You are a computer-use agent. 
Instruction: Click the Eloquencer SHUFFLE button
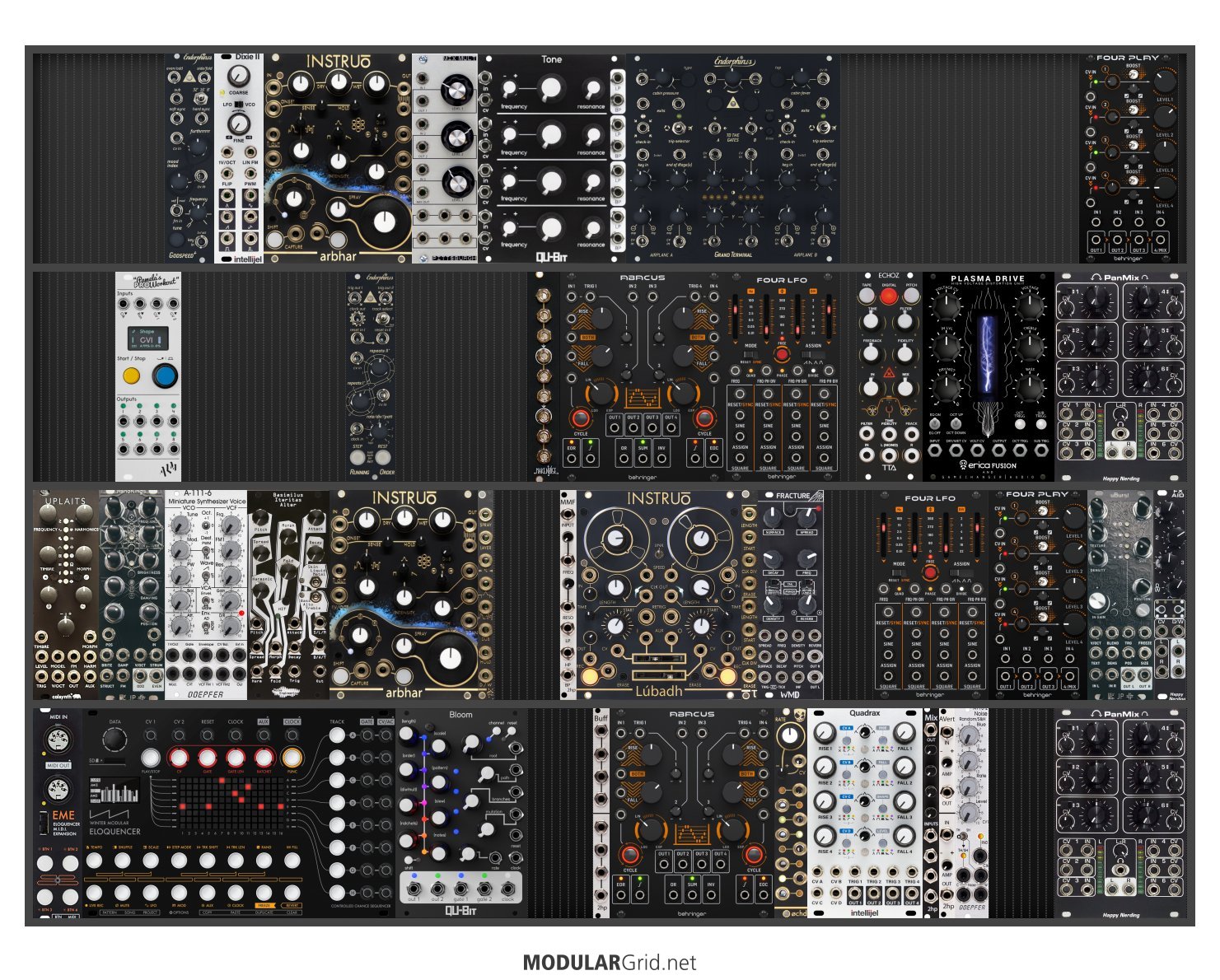pos(122,861)
